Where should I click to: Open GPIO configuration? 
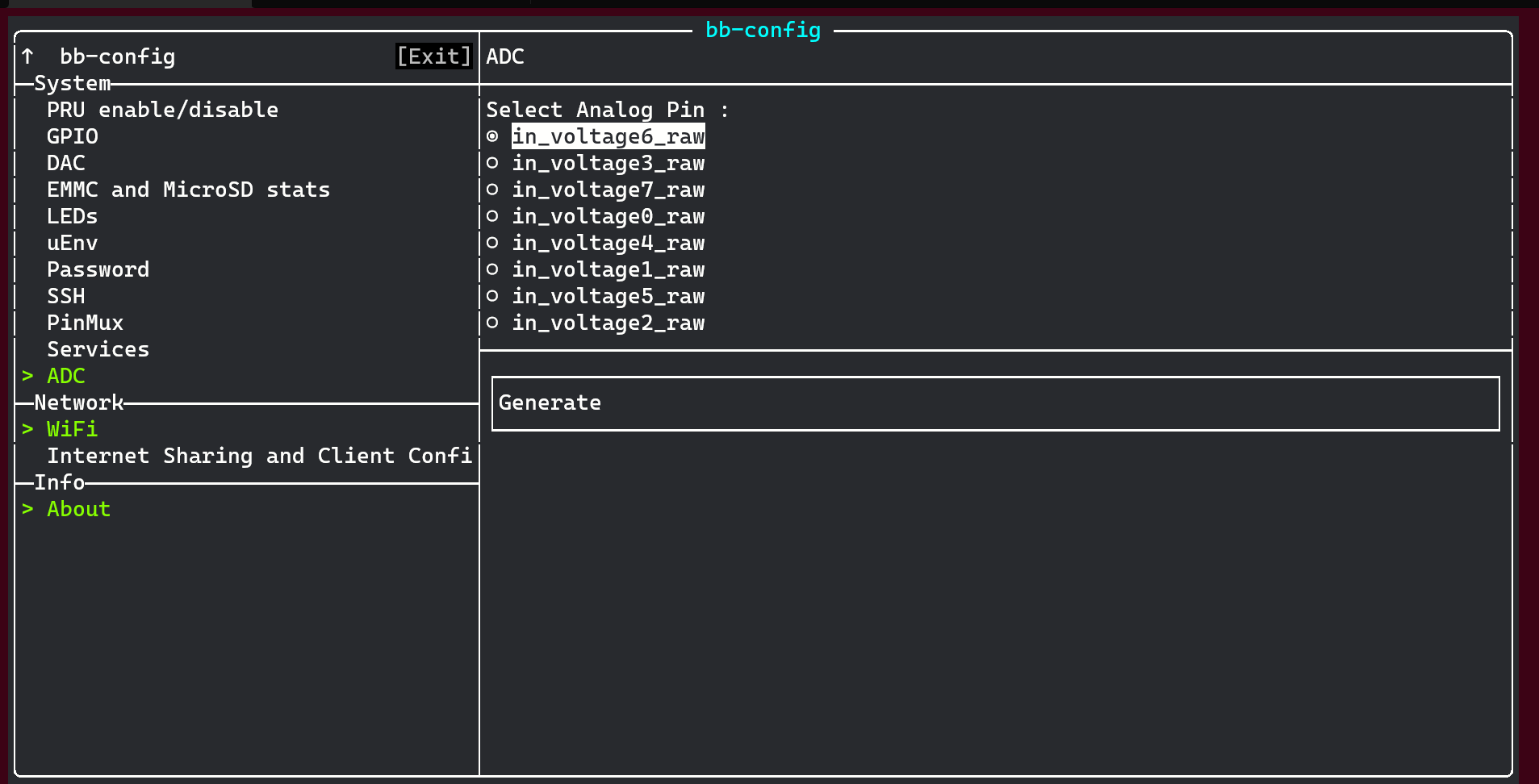pyautogui.click(x=73, y=136)
